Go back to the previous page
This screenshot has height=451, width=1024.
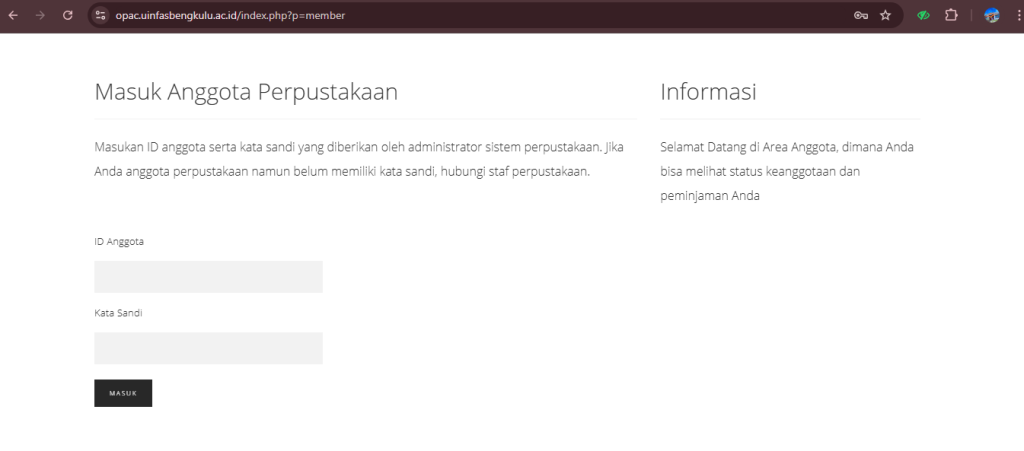click(x=13, y=15)
